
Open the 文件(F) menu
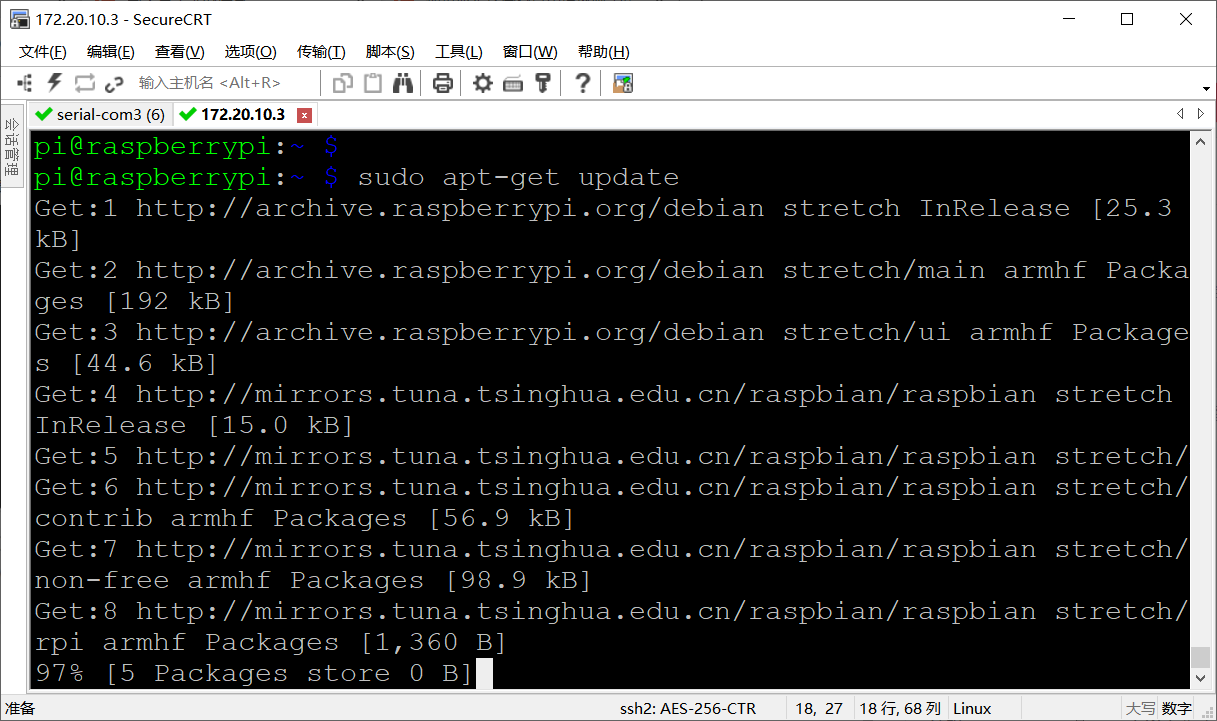(x=42, y=52)
